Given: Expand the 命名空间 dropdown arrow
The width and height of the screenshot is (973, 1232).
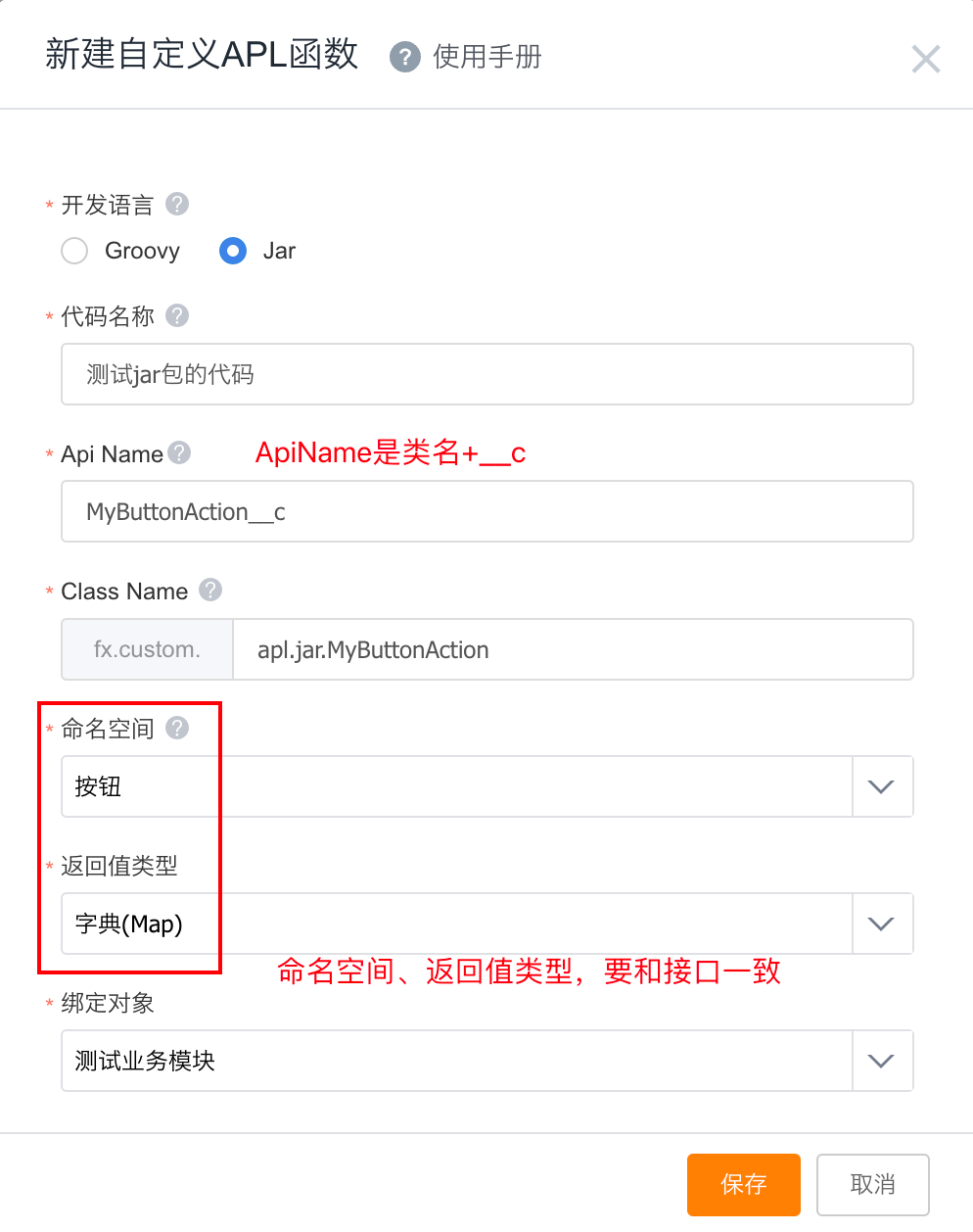Looking at the screenshot, I should 881,786.
